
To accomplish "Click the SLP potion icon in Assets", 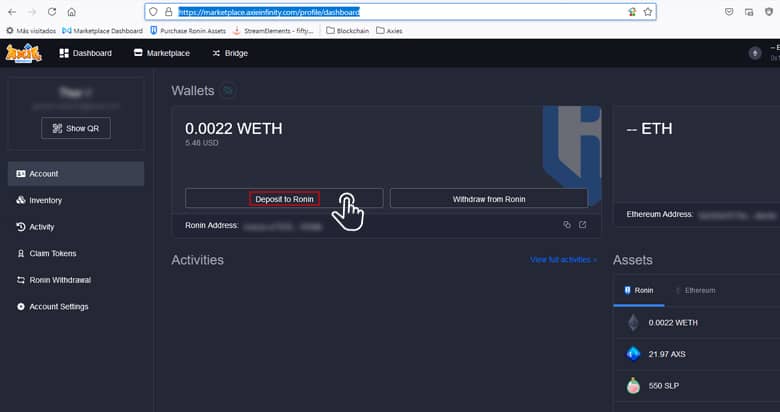I will point(633,386).
